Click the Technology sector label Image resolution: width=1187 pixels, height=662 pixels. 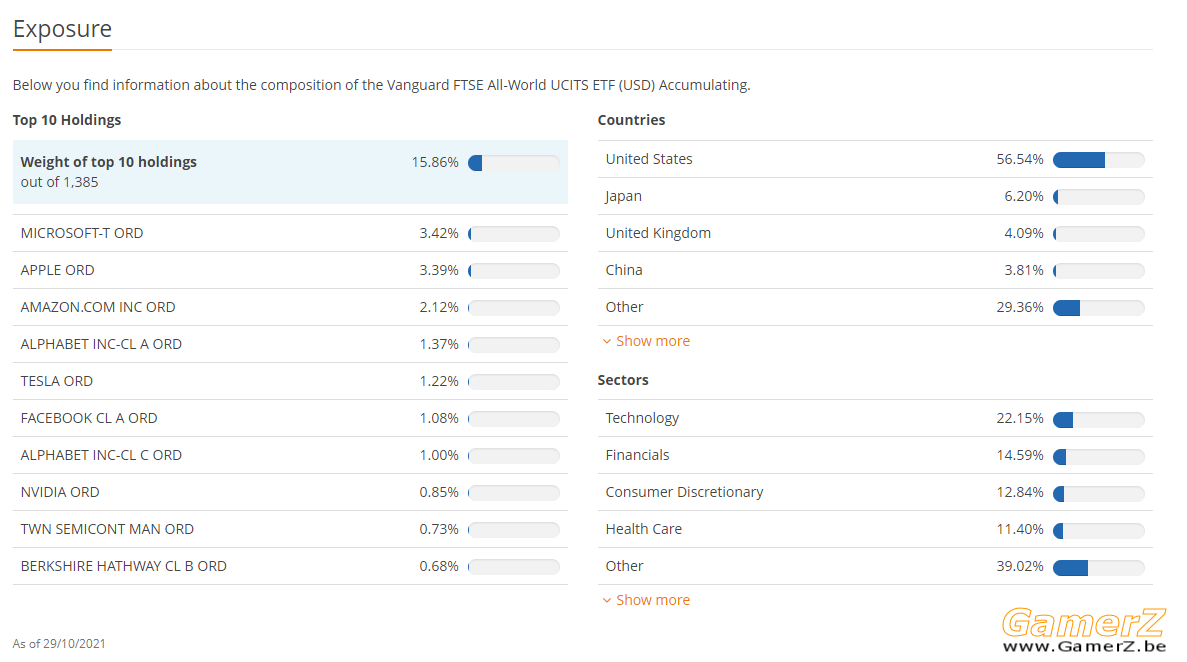(x=642, y=418)
